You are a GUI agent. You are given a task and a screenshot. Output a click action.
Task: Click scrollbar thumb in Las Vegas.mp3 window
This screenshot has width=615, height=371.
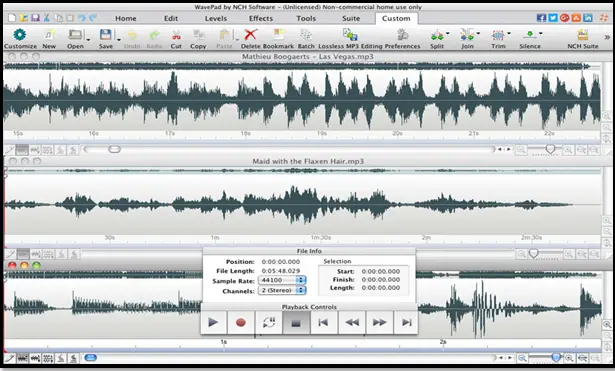point(114,149)
